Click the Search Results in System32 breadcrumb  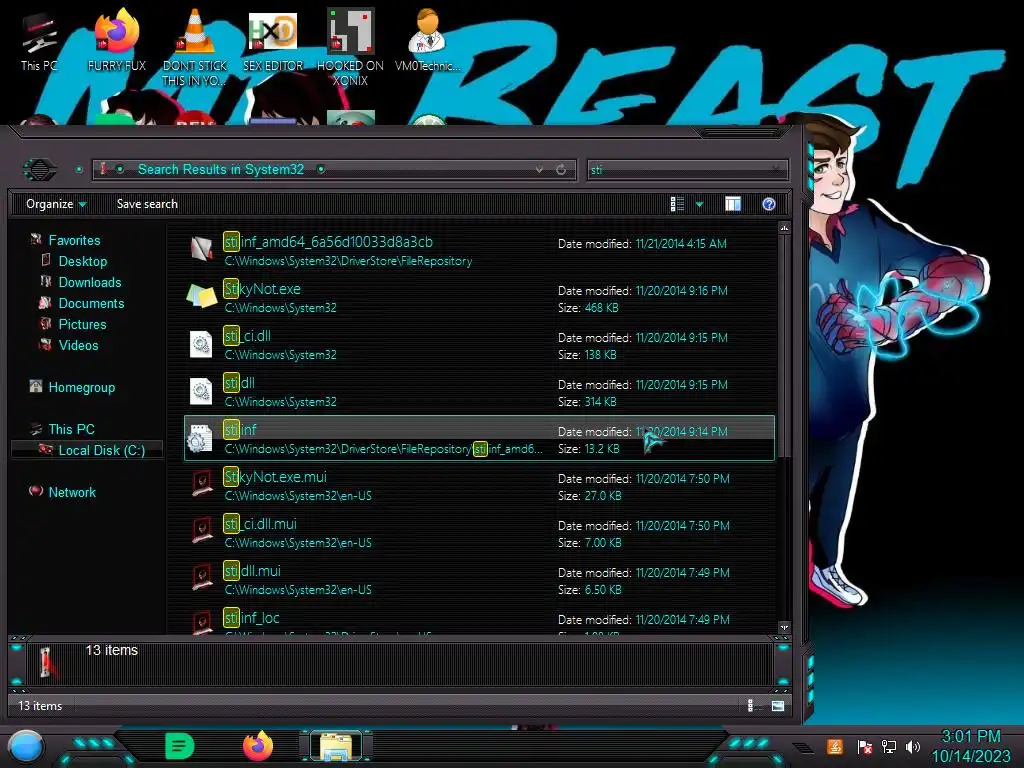coord(221,169)
